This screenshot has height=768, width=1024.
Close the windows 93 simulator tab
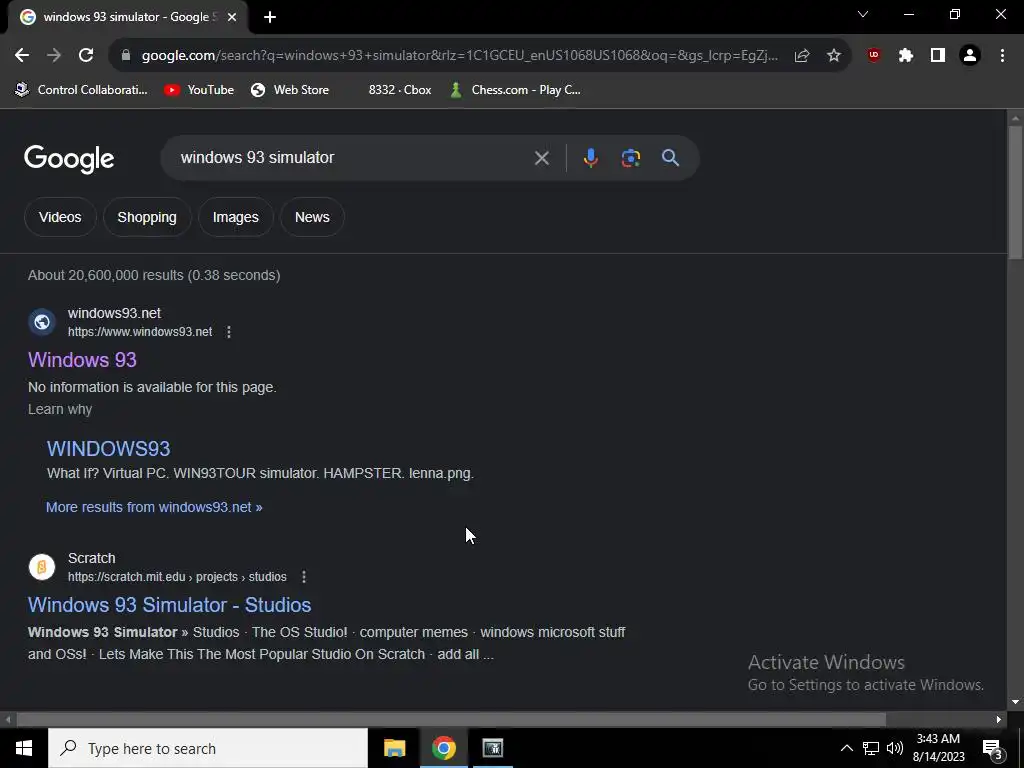pyautogui.click(x=232, y=18)
